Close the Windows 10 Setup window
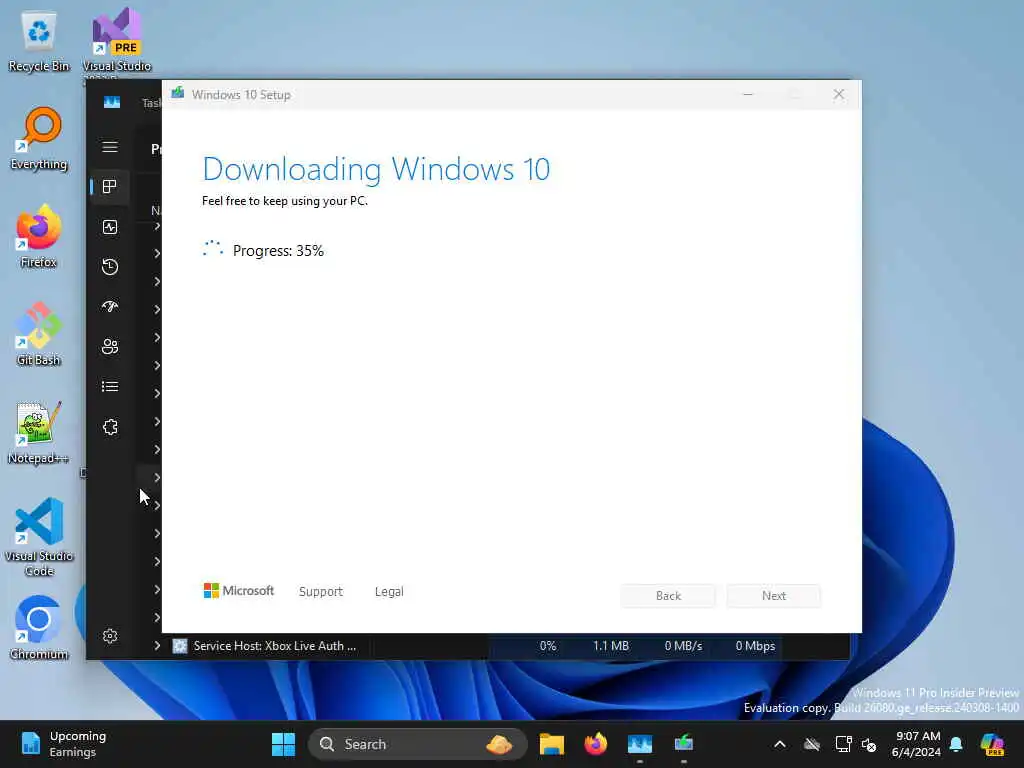 click(x=839, y=94)
